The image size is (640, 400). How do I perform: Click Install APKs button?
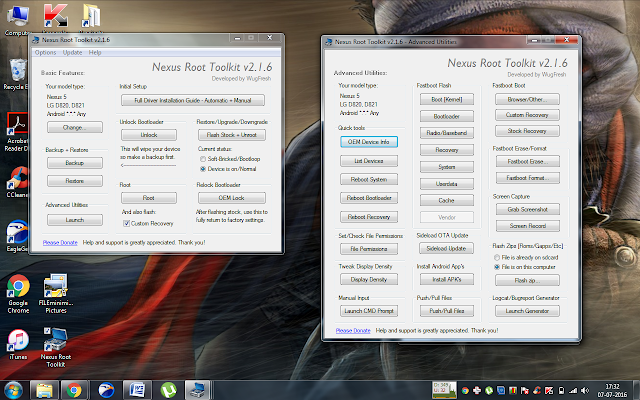click(447, 279)
